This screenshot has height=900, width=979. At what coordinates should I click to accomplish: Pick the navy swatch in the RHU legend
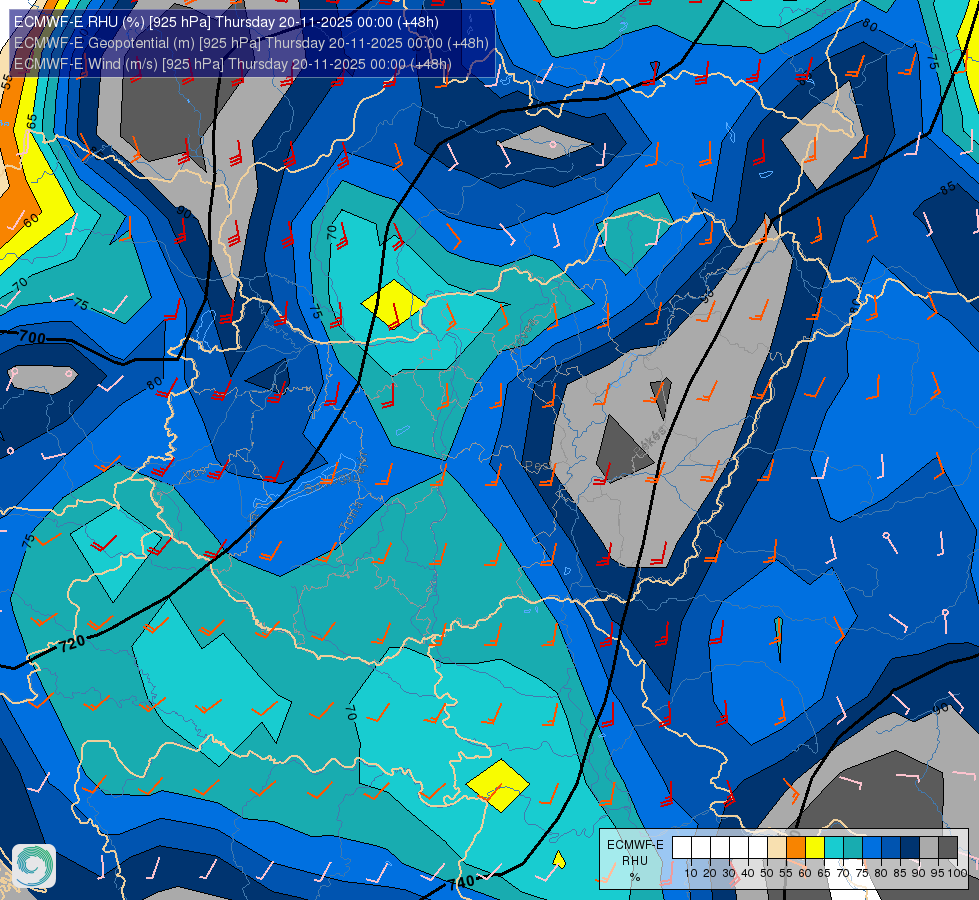click(x=910, y=847)
